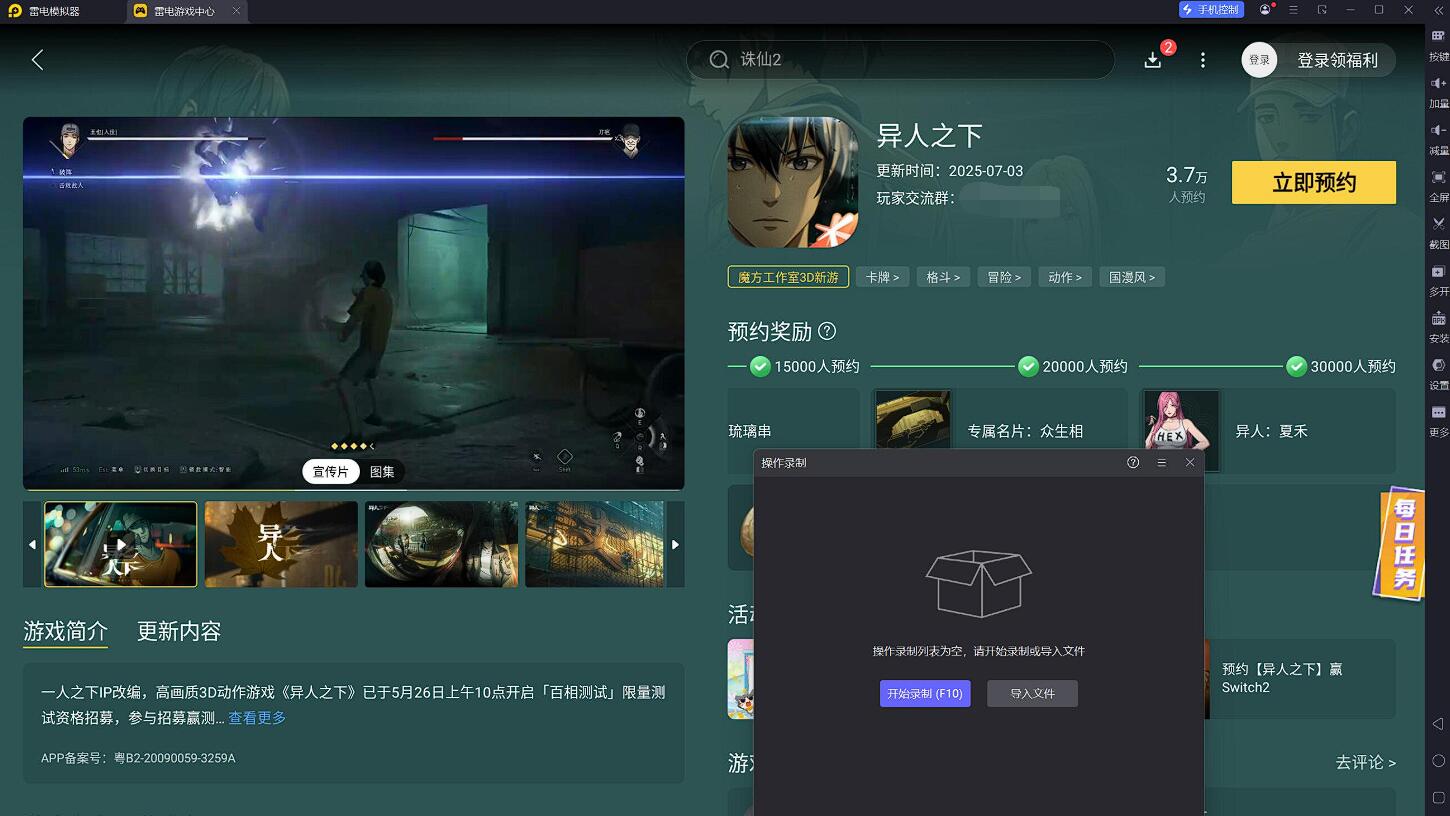Screen dimensions: 1450x816
Task: Close the 操作录制 dialog
Action: (1190, 462)
